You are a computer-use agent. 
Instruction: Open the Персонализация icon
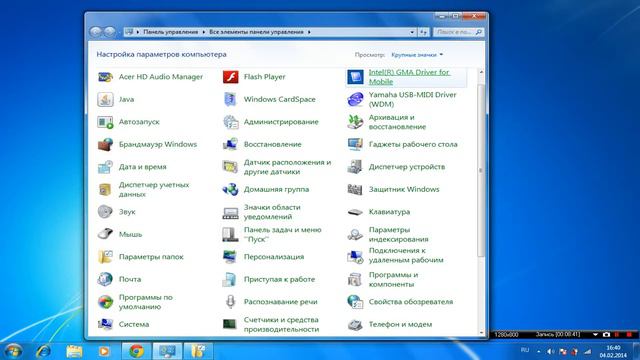click(x=230, y=257)
